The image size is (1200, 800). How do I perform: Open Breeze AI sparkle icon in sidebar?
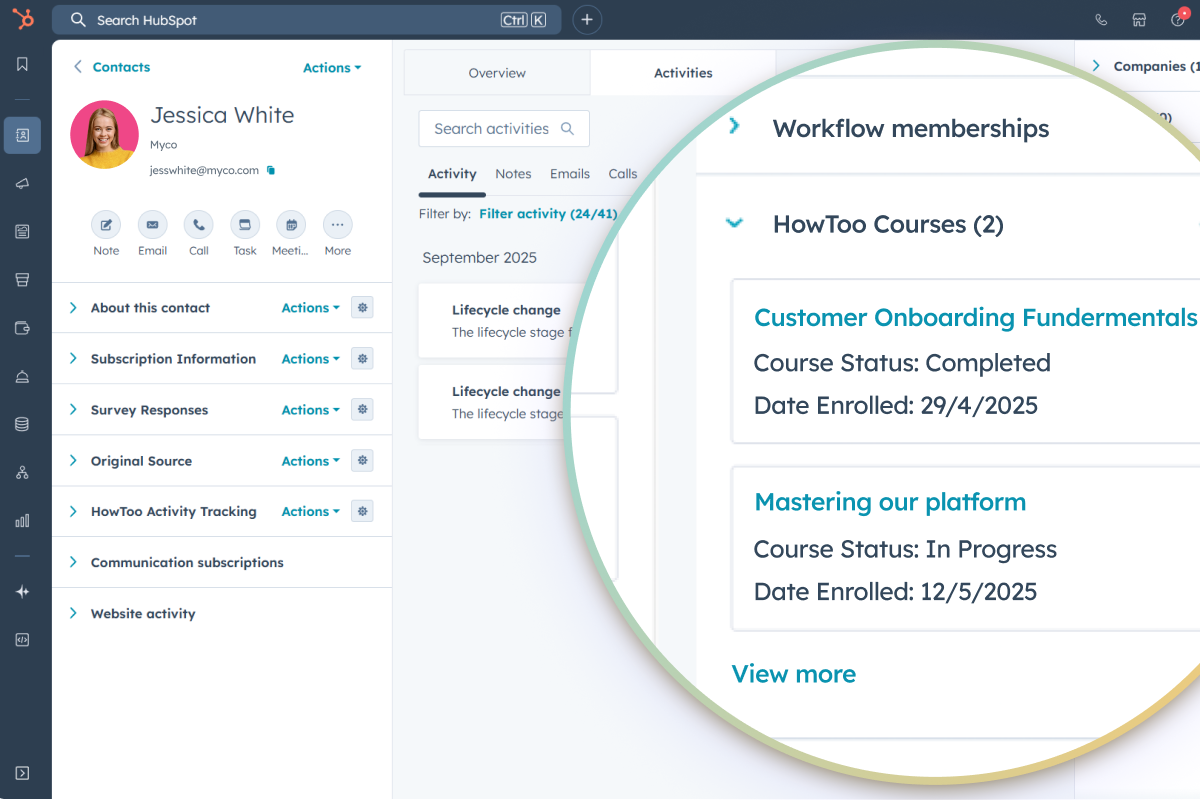pos(22,592)
